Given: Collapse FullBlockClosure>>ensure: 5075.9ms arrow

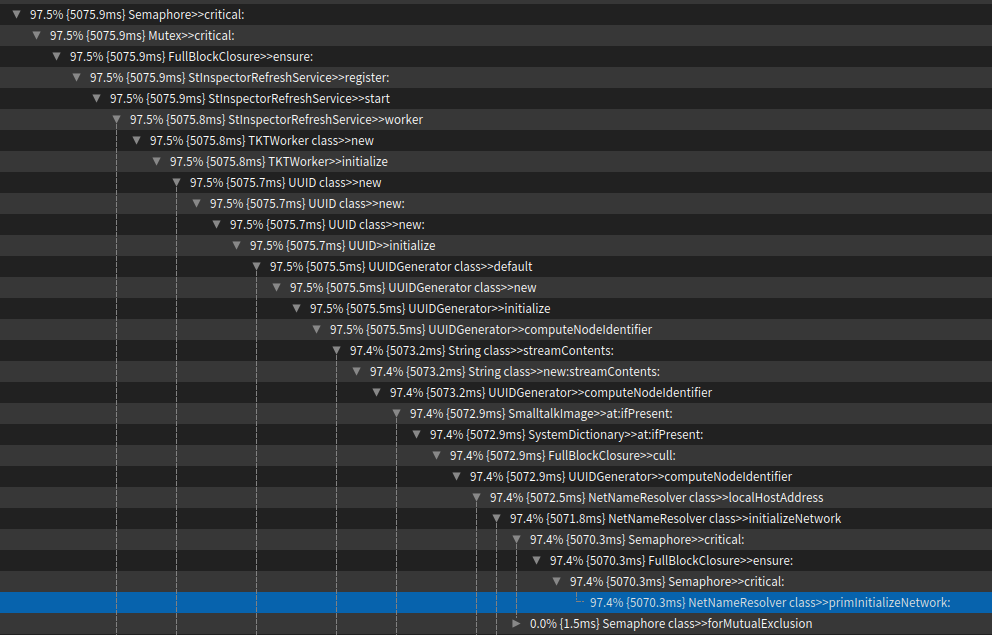Looking at the screenshot, I should [56, 56].
